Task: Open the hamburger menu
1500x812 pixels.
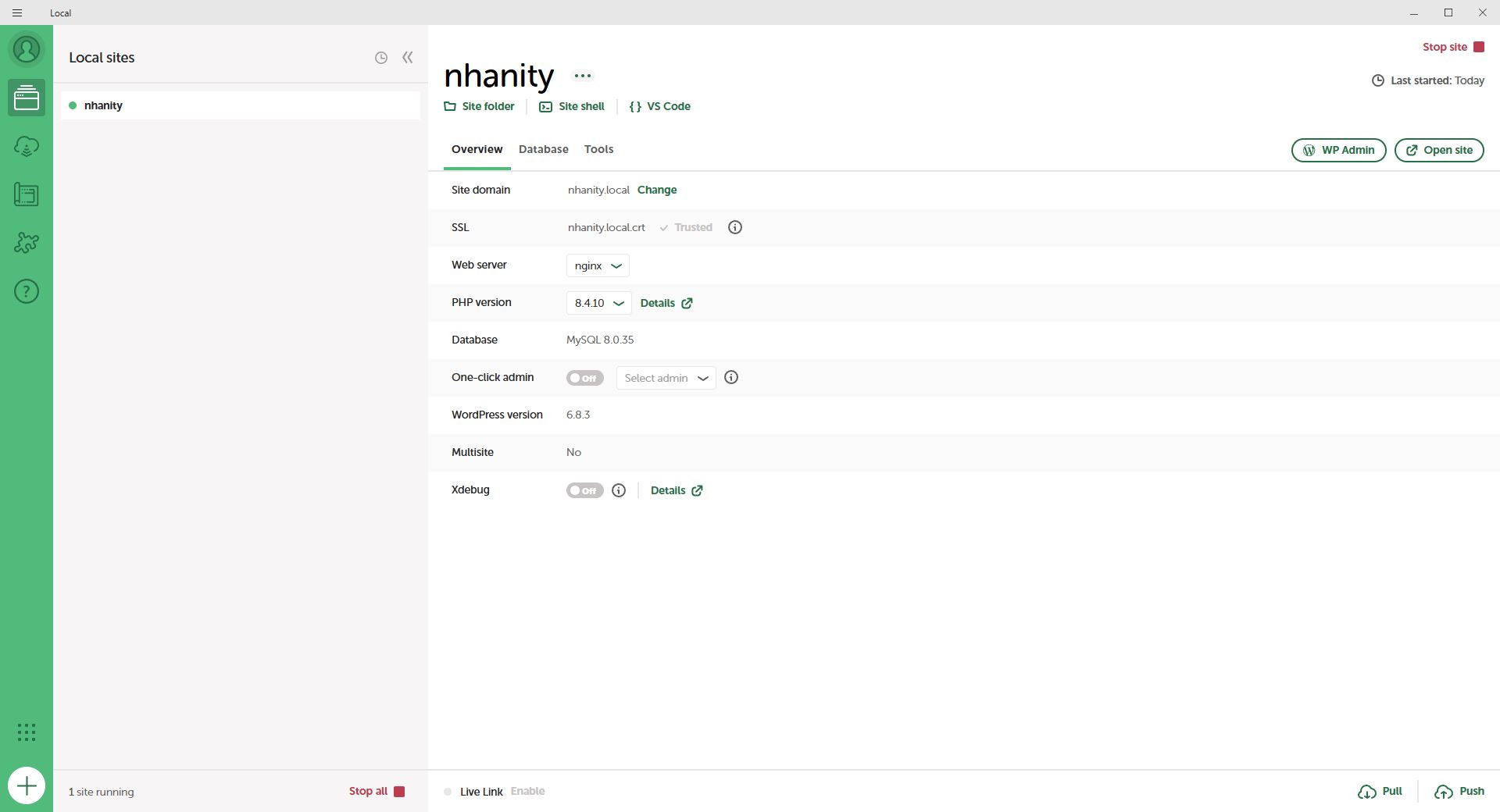Action: point(17,12)
